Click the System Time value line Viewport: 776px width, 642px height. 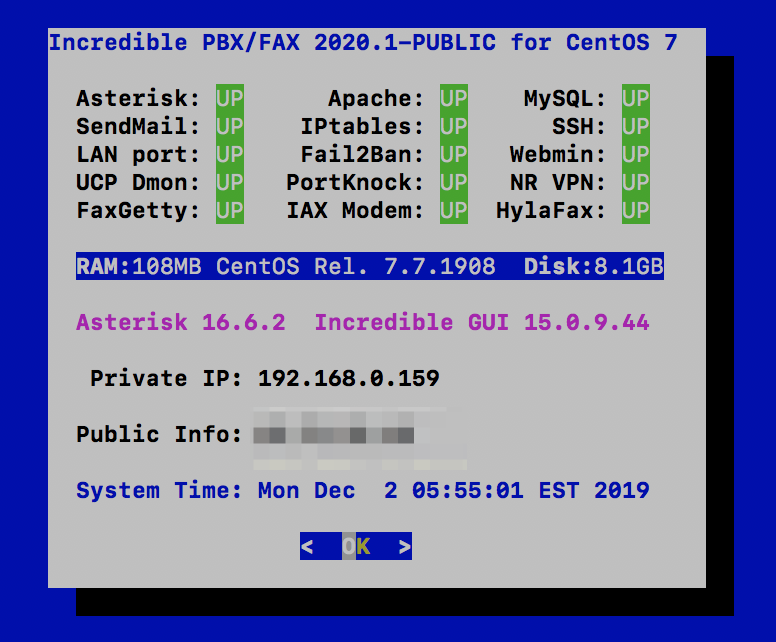pyautogui.click(x=363, y=491)
